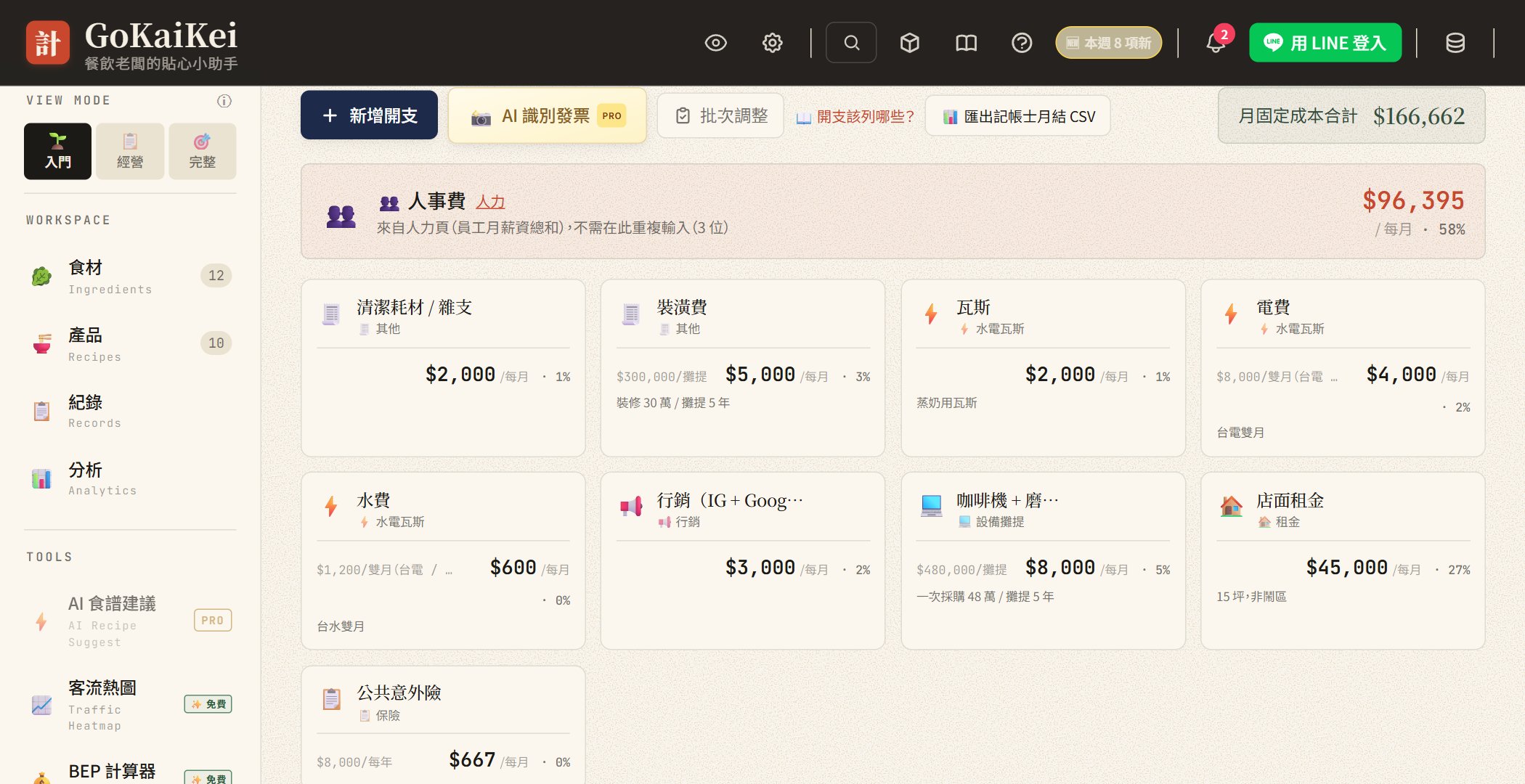The image size is (1525, 784).
Task: Click 裝修 30 萬 / 攤提 5 年 note
Action: click(x=673, y=403)
